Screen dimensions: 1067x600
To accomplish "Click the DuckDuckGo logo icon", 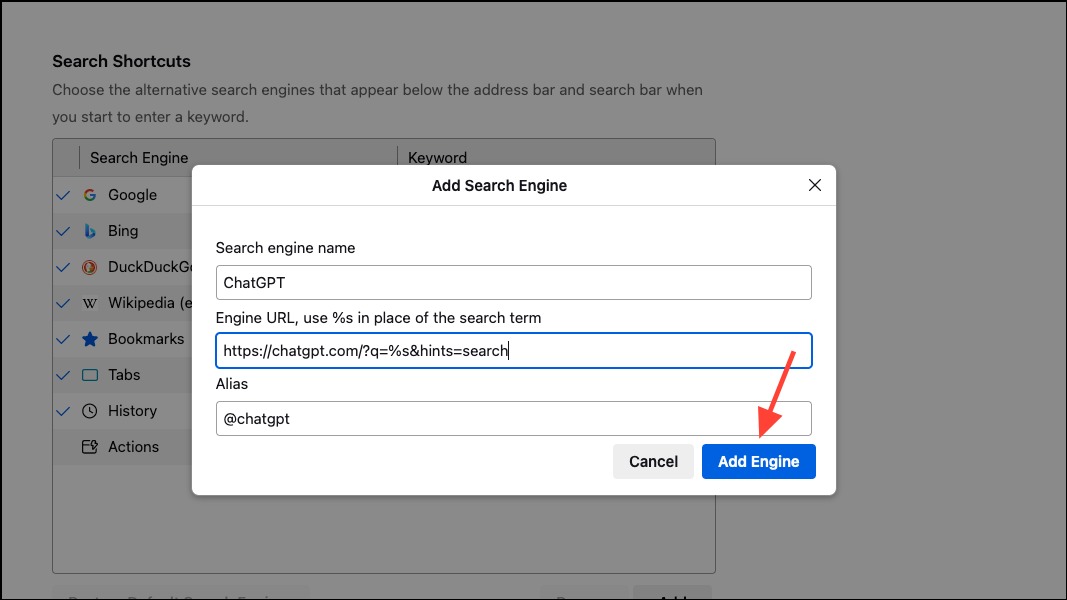I will (90, 267).
